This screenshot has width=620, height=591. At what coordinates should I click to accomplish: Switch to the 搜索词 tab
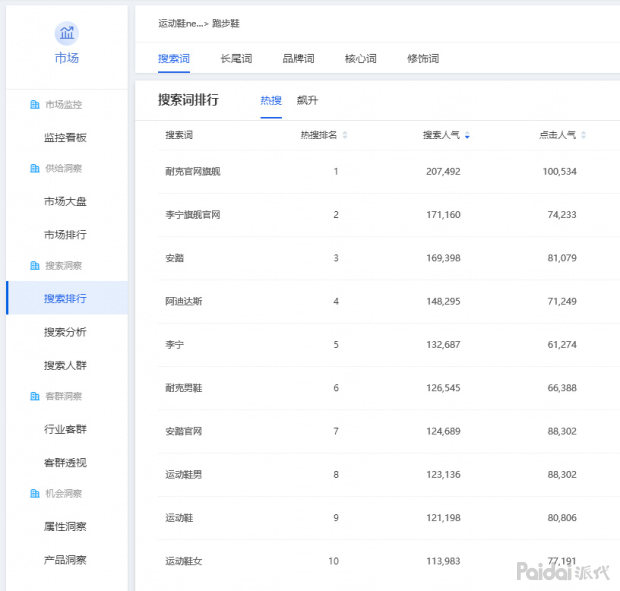pyautogui.click(x=174, y=59)
